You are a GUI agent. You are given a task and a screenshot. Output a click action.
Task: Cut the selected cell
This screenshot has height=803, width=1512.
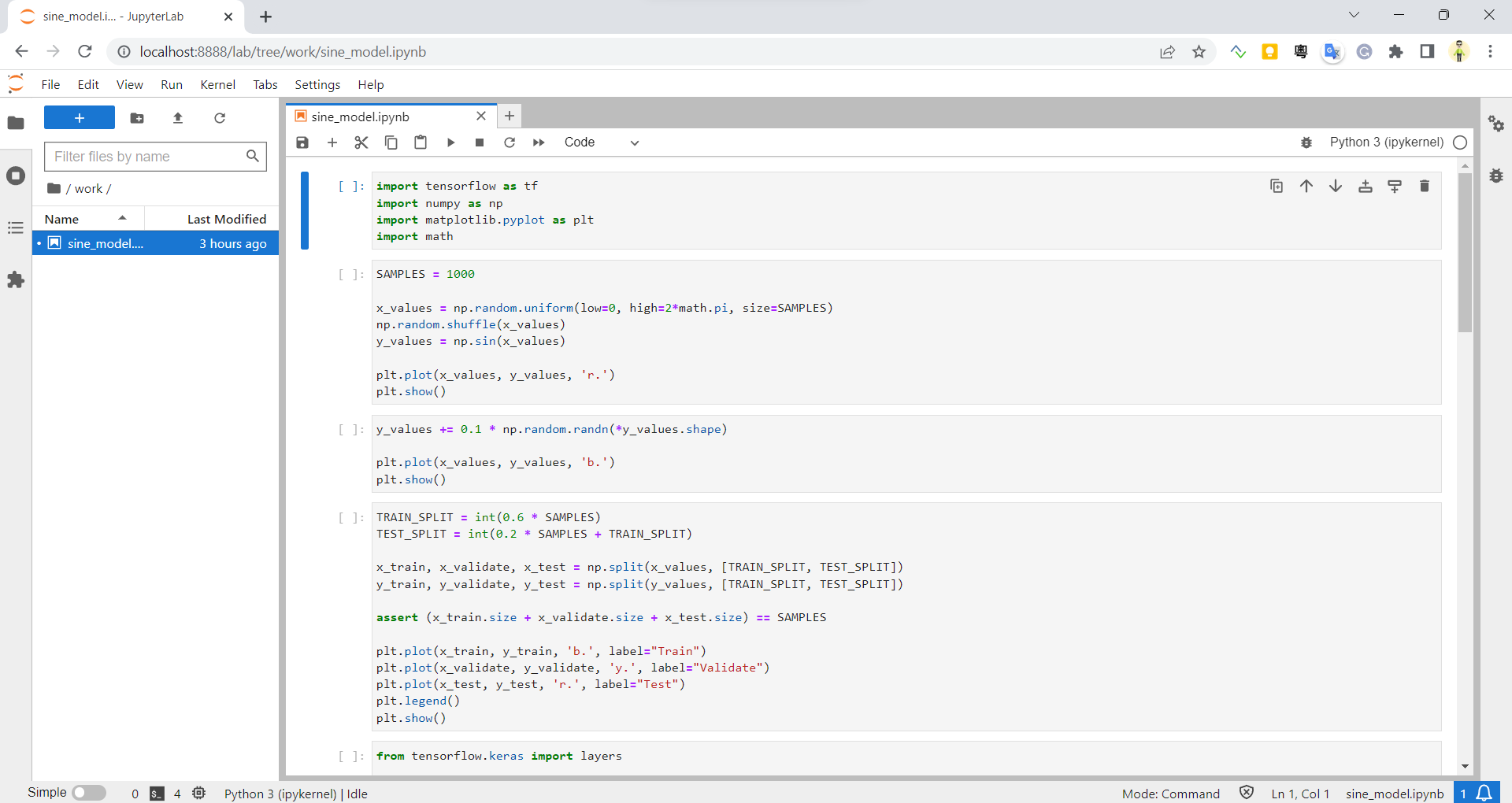pyautogui.click(x=361, y=142)
